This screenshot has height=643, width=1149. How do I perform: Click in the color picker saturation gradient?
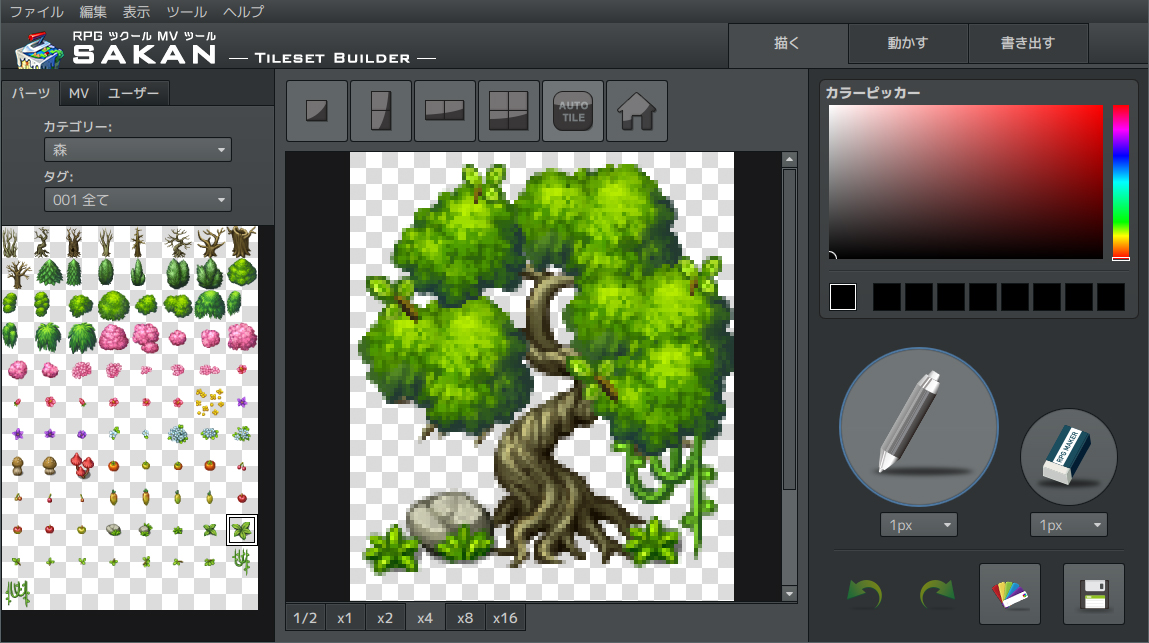coord(966,182)
